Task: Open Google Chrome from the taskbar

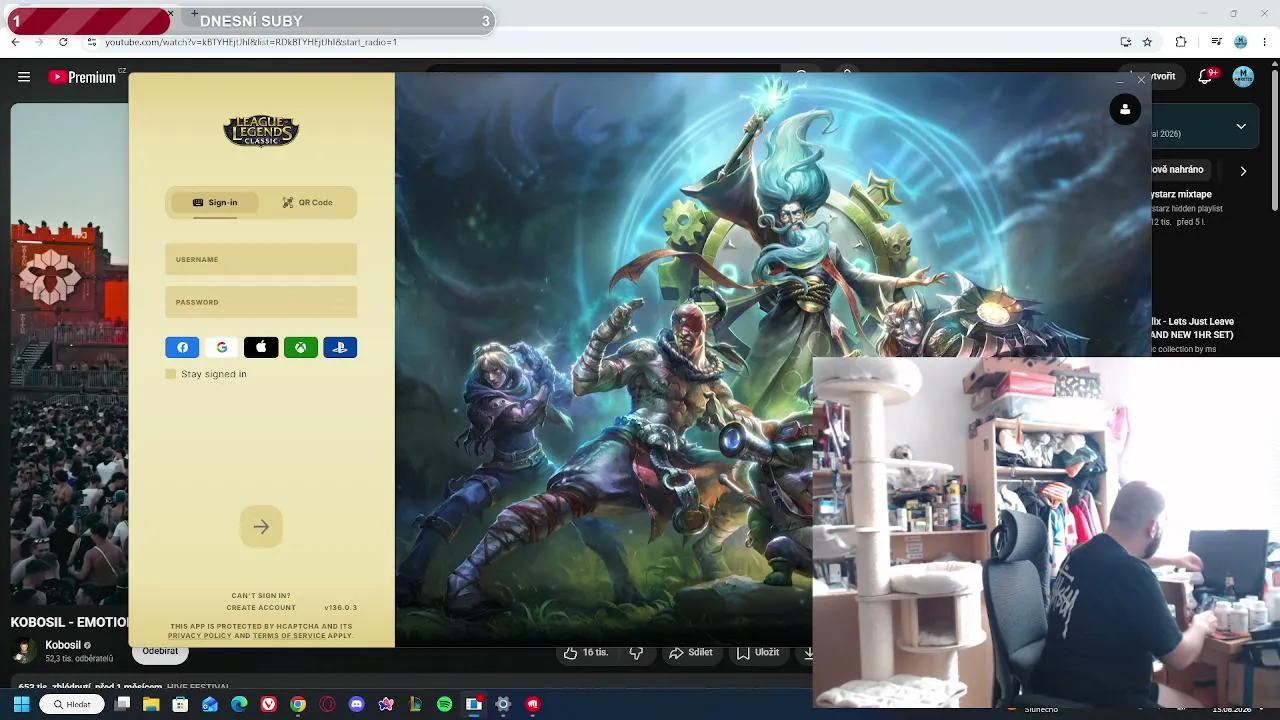Action: (298, 704)
